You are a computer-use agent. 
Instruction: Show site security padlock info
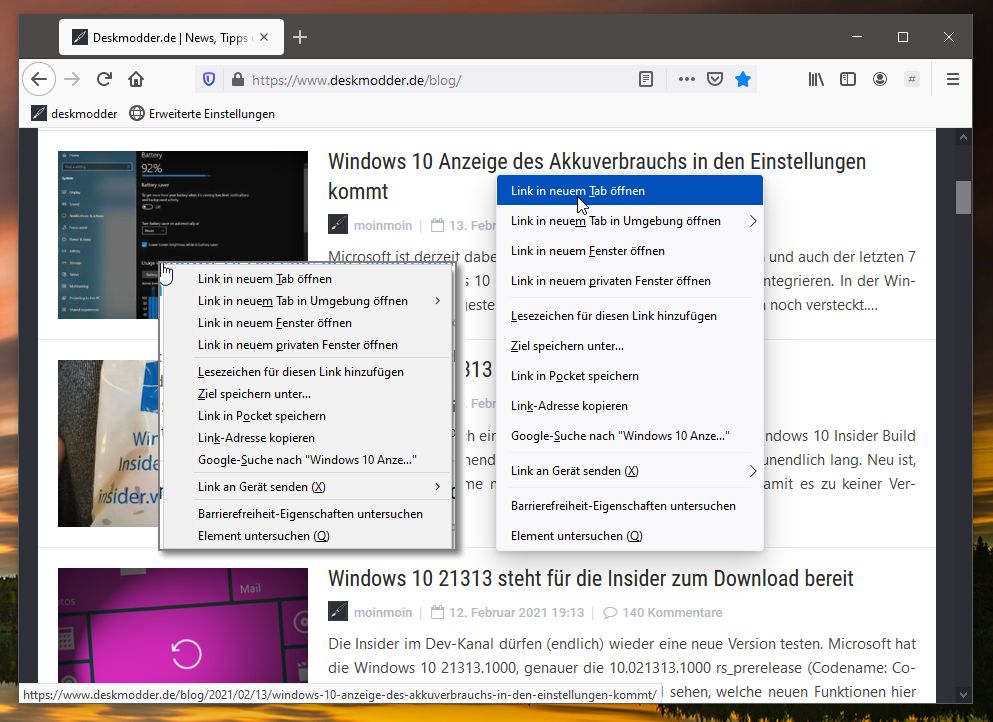coord(237,80)
